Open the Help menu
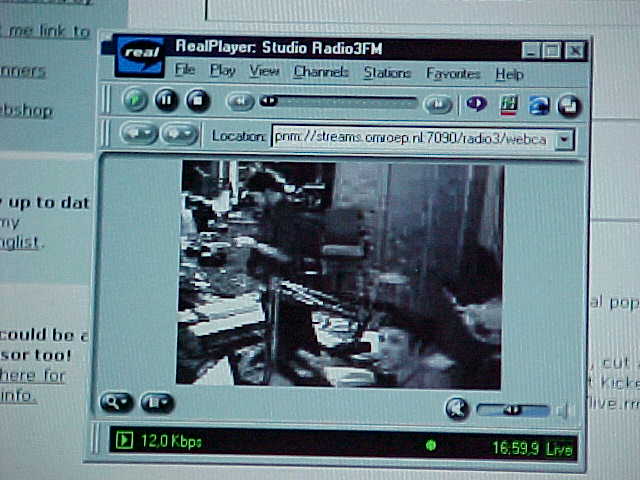Image resolution: width=640 pixels, height=480 pixels. (x=509, y=75)
